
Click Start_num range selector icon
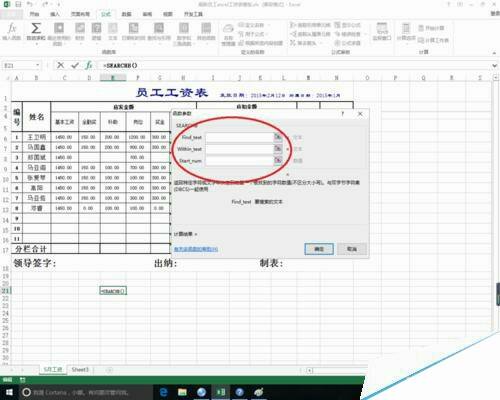pyautogui.click(x=278, y=160)
